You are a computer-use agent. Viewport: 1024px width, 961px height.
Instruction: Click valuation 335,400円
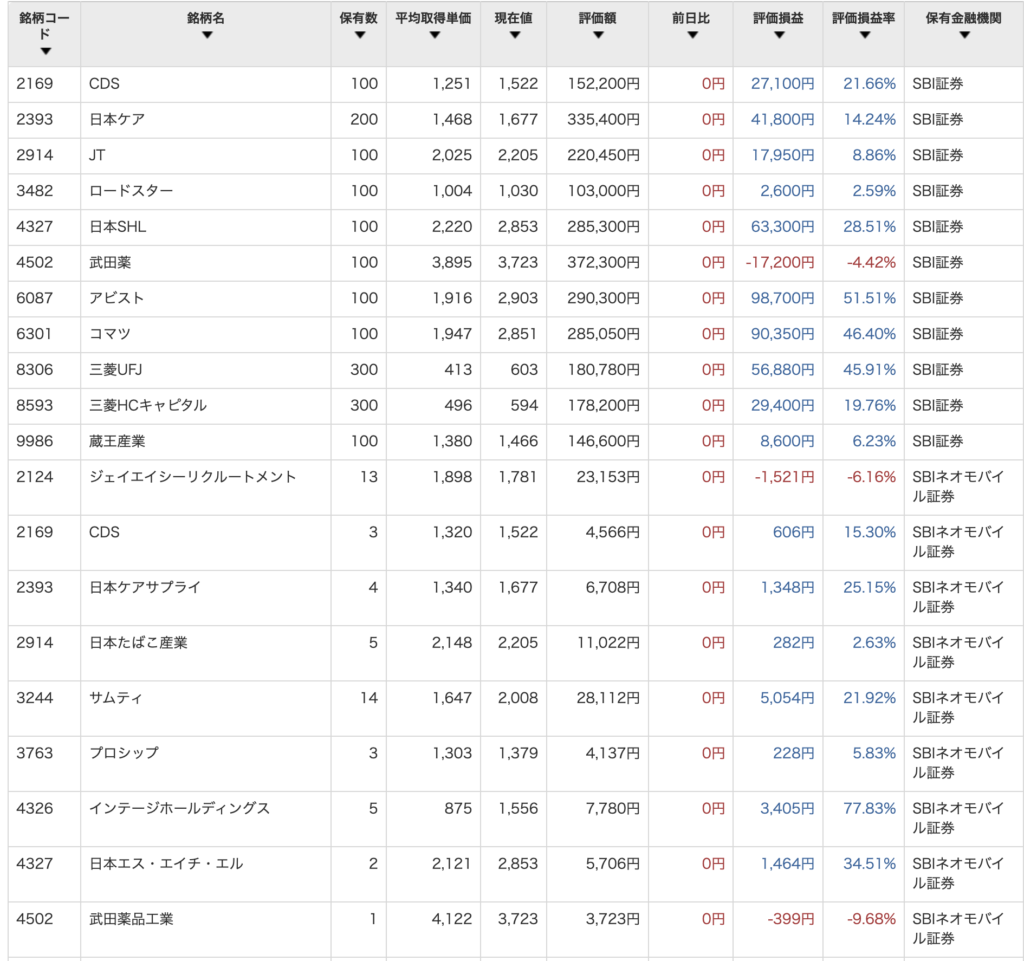(x=603, y=119)
